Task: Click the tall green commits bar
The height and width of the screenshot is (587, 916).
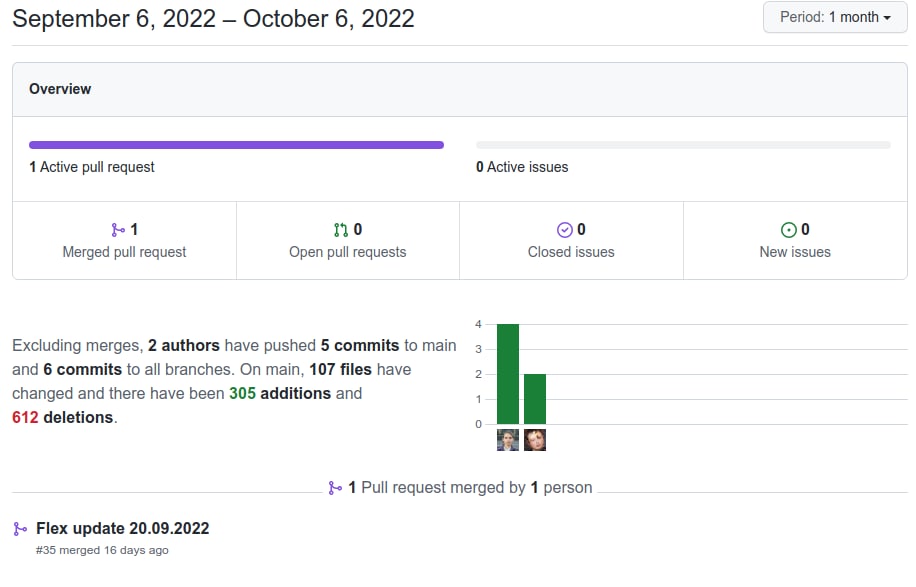Action: [x=508, y=374]
